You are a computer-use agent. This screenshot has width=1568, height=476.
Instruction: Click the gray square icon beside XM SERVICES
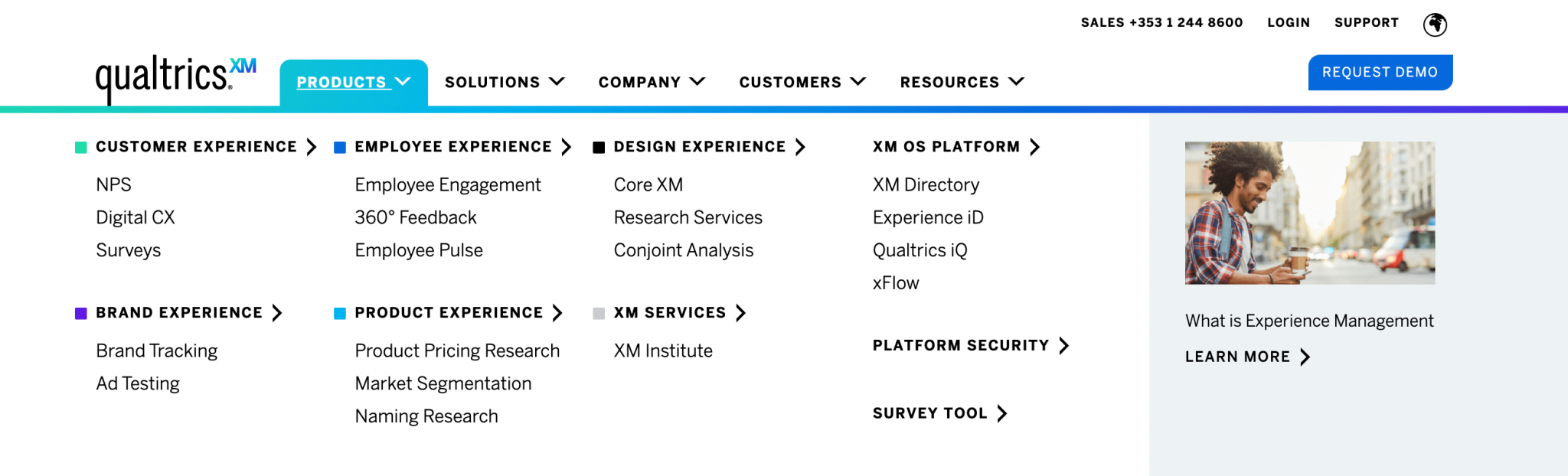pyautogui.click(x=599, y=312)
